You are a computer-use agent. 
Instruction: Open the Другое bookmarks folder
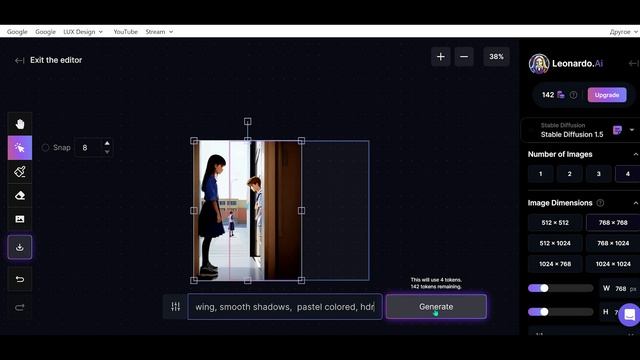(623, 31)
